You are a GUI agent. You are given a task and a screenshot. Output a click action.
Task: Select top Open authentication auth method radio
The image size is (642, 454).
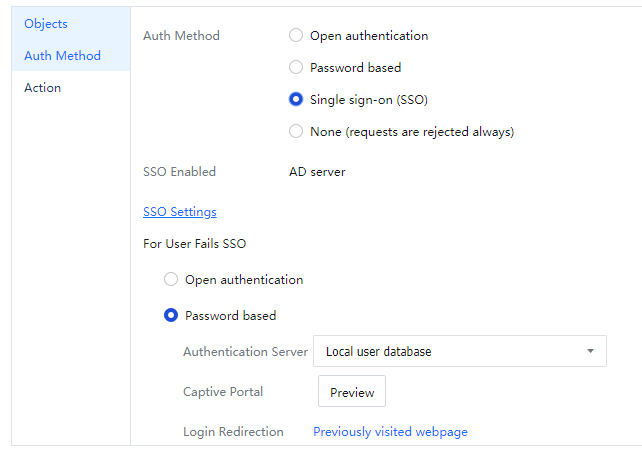(x=296, y=36)
